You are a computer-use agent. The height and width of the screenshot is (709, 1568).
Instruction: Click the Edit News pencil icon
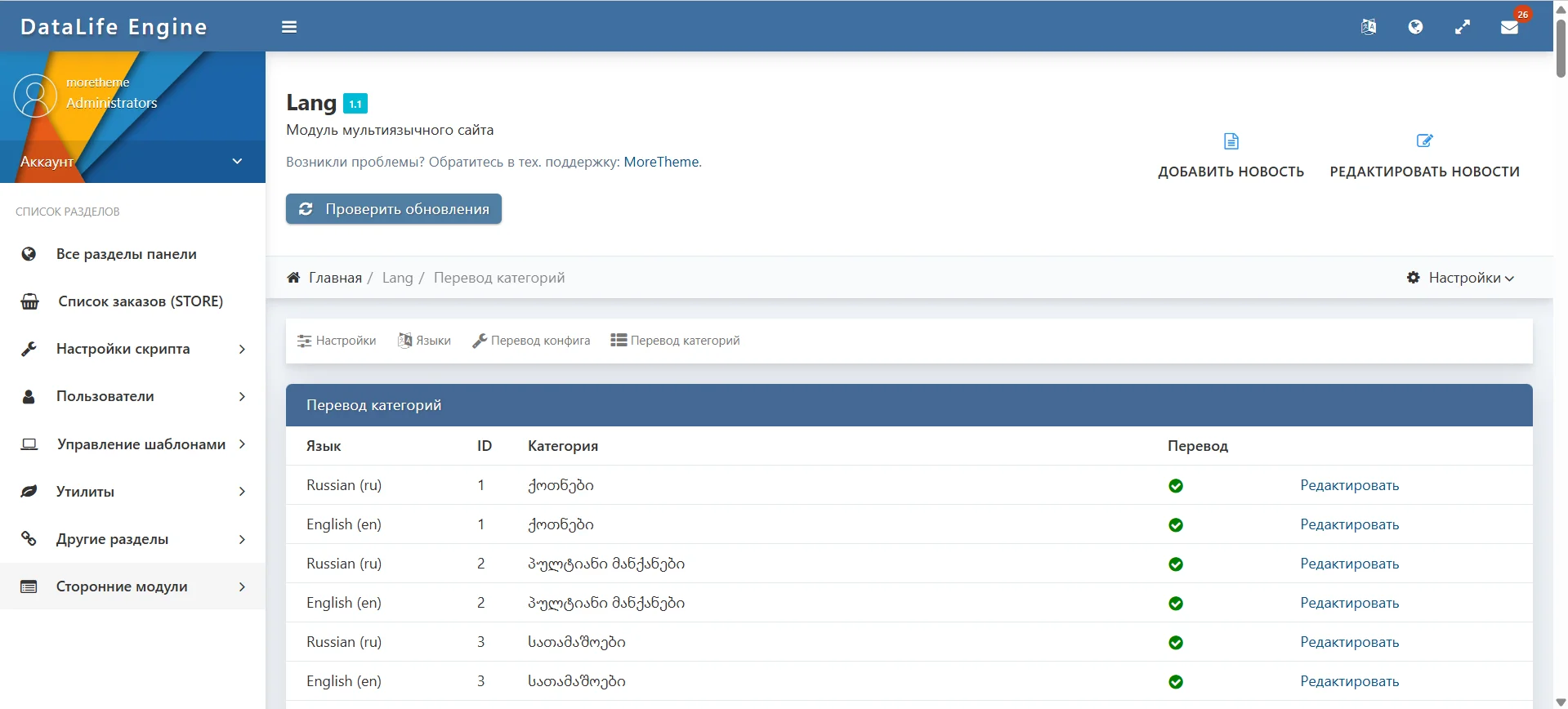1424,141
